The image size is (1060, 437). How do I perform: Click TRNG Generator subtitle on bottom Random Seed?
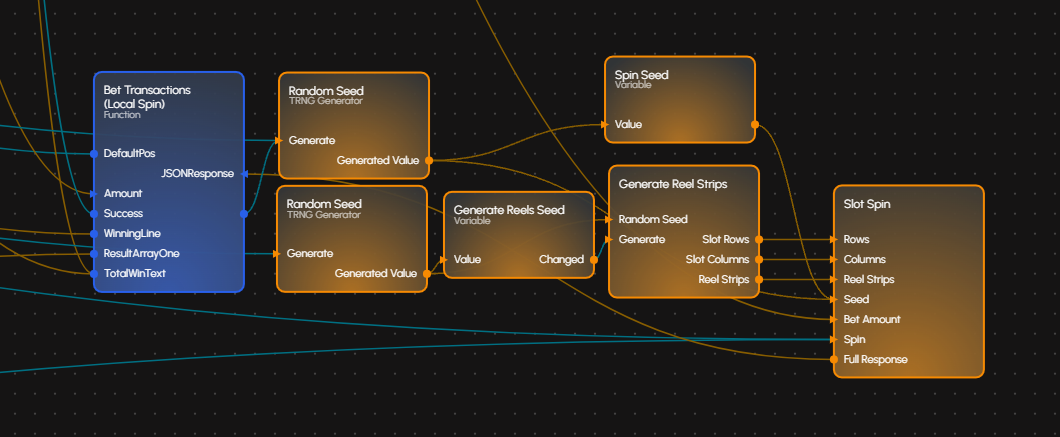tap(324, 214)
